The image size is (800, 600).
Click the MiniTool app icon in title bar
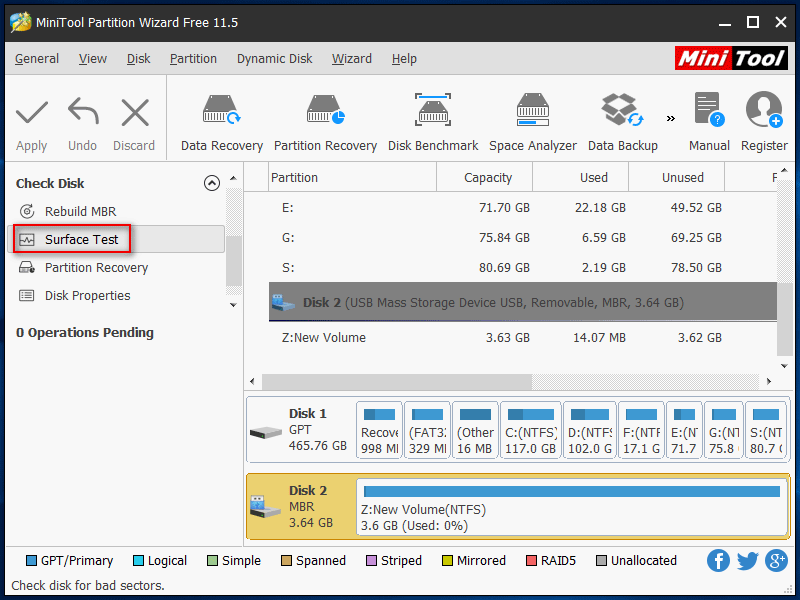20,22
